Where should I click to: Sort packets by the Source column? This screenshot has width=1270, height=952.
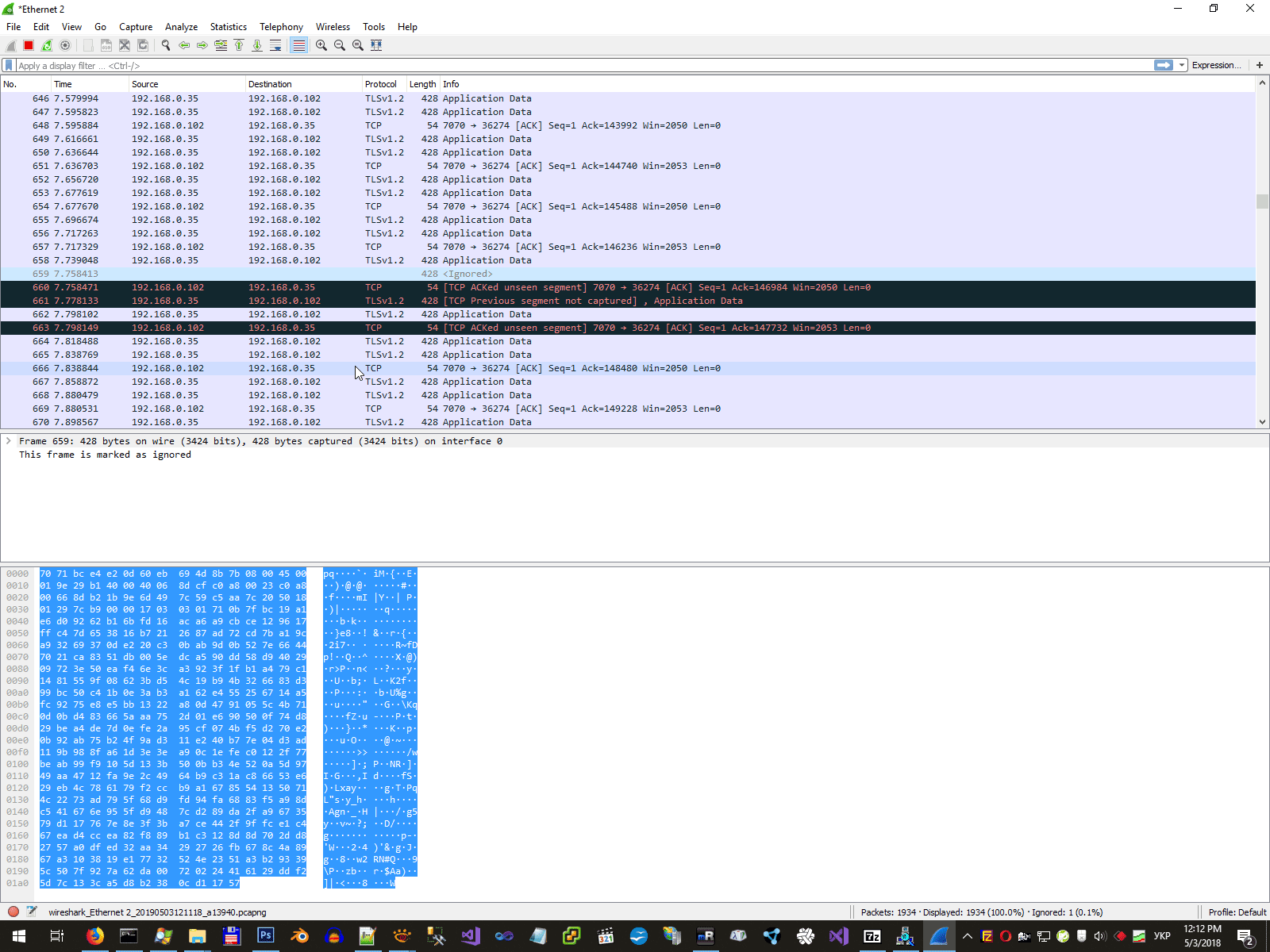pyautogui.click(x=187, y=84)
